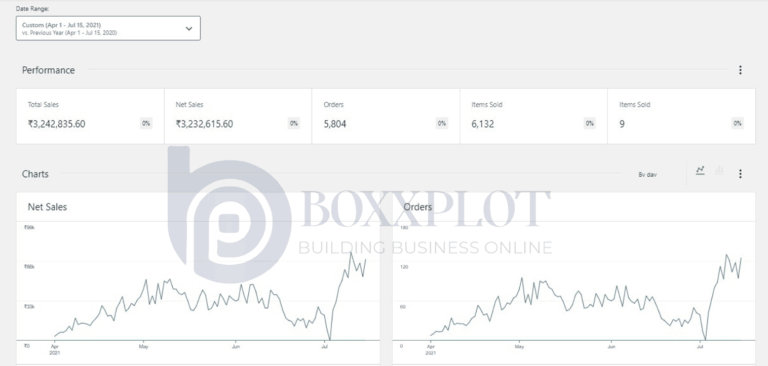Click the Net Sales 0% change badge

point(294,123)
